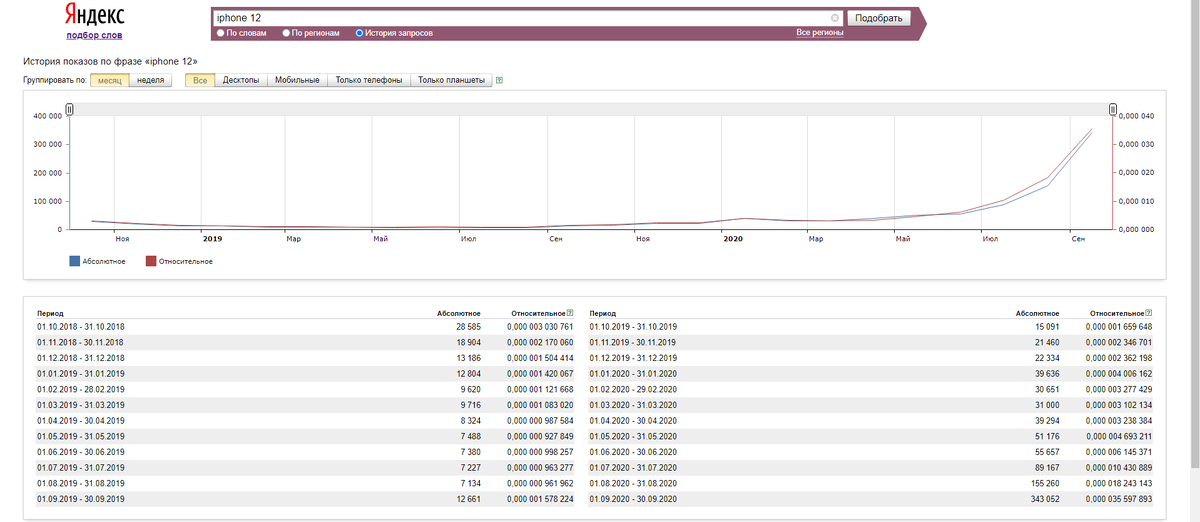Image resolution: width=1200 pixels, height=522 pixels.
Task: Select the История запросов radio option
Action: click(x=359, y=33)
